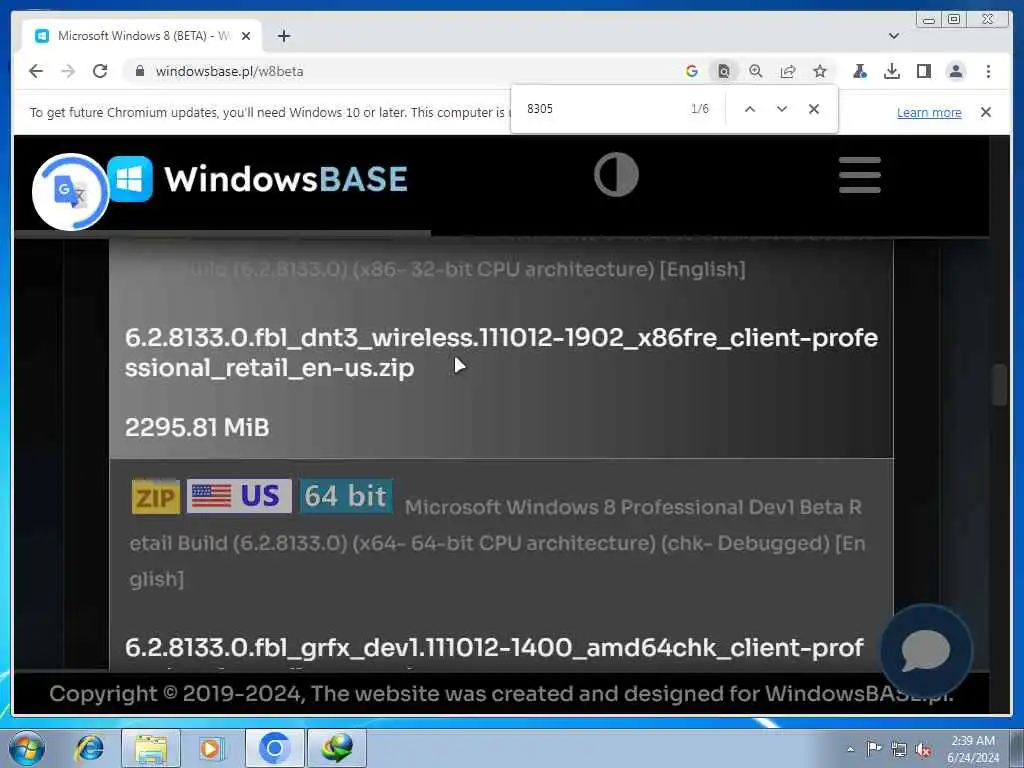1024x768 pixels.
Task: Click the network tray icon
Action: (x=899, y=749)
